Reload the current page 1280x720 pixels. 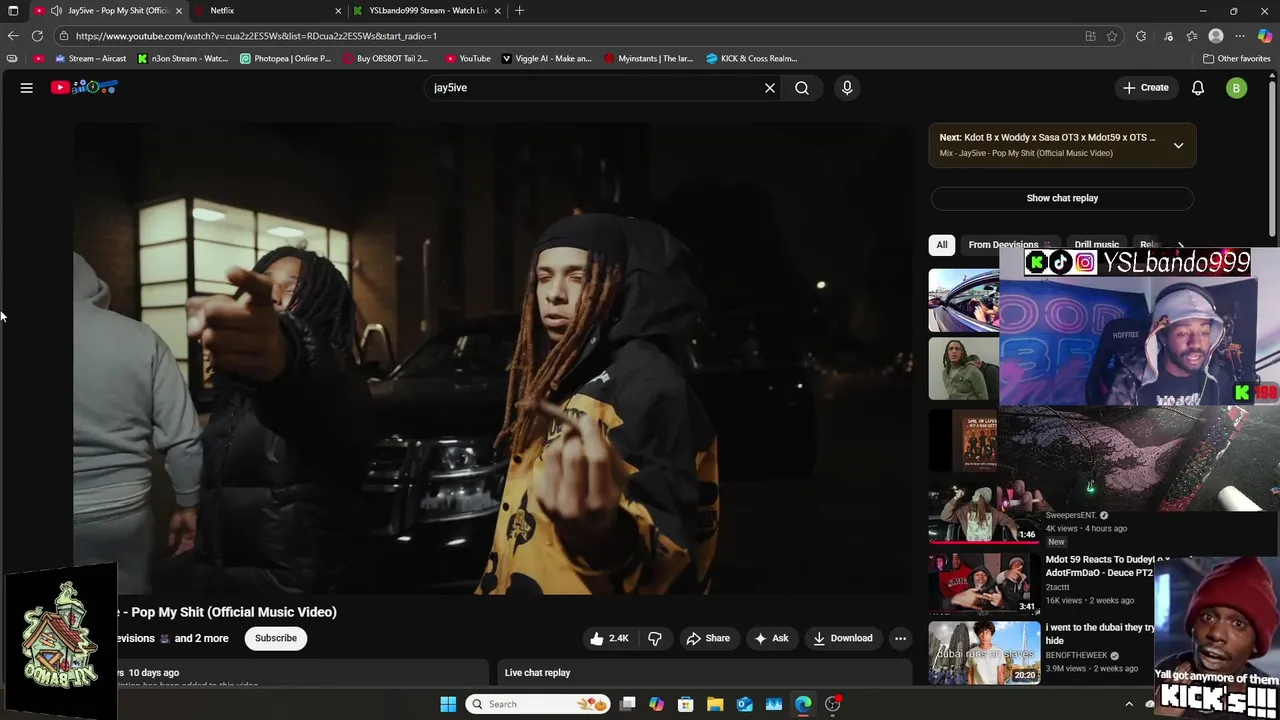pos(37,36)
